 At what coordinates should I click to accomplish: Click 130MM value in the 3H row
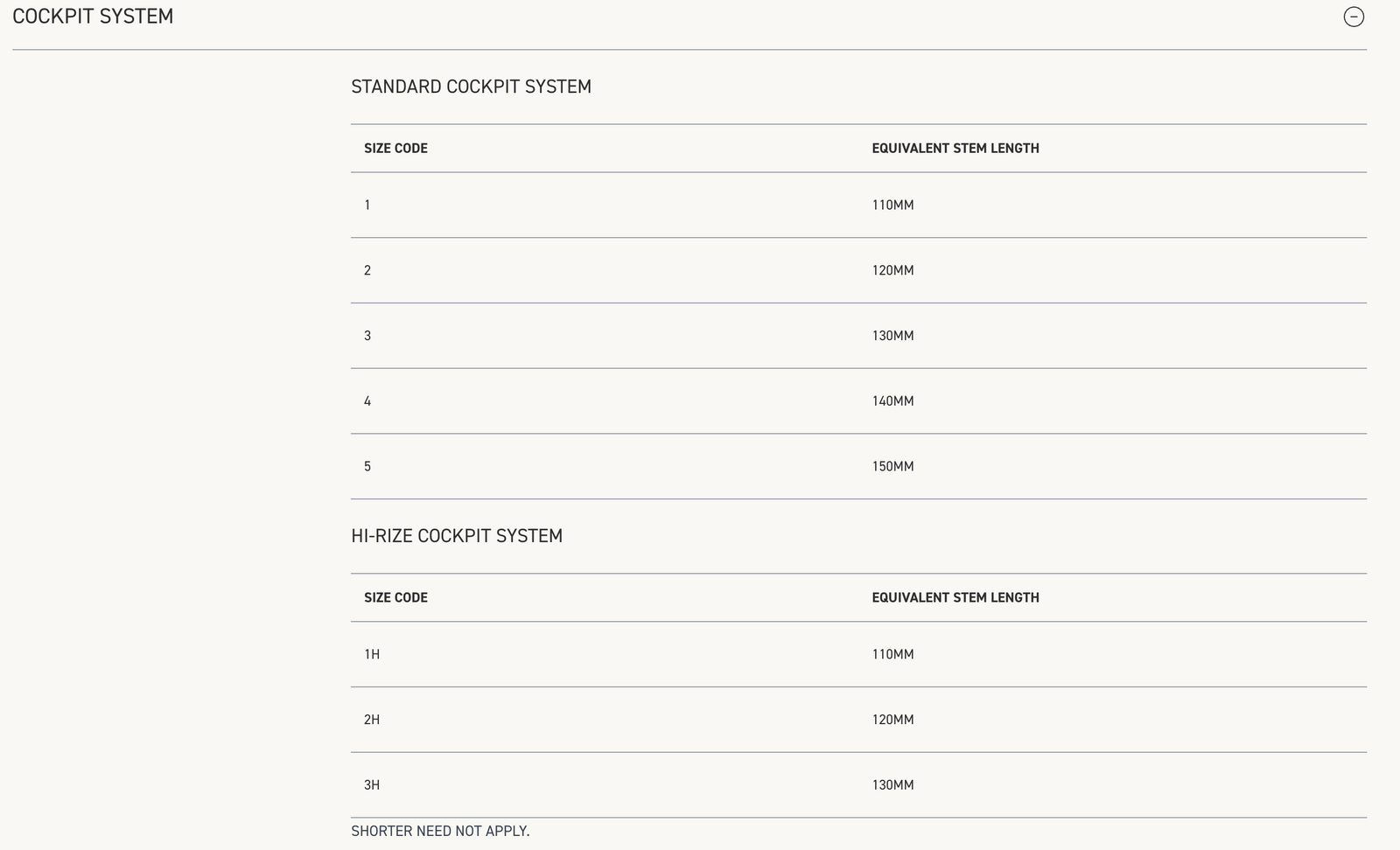coord(892,785)
